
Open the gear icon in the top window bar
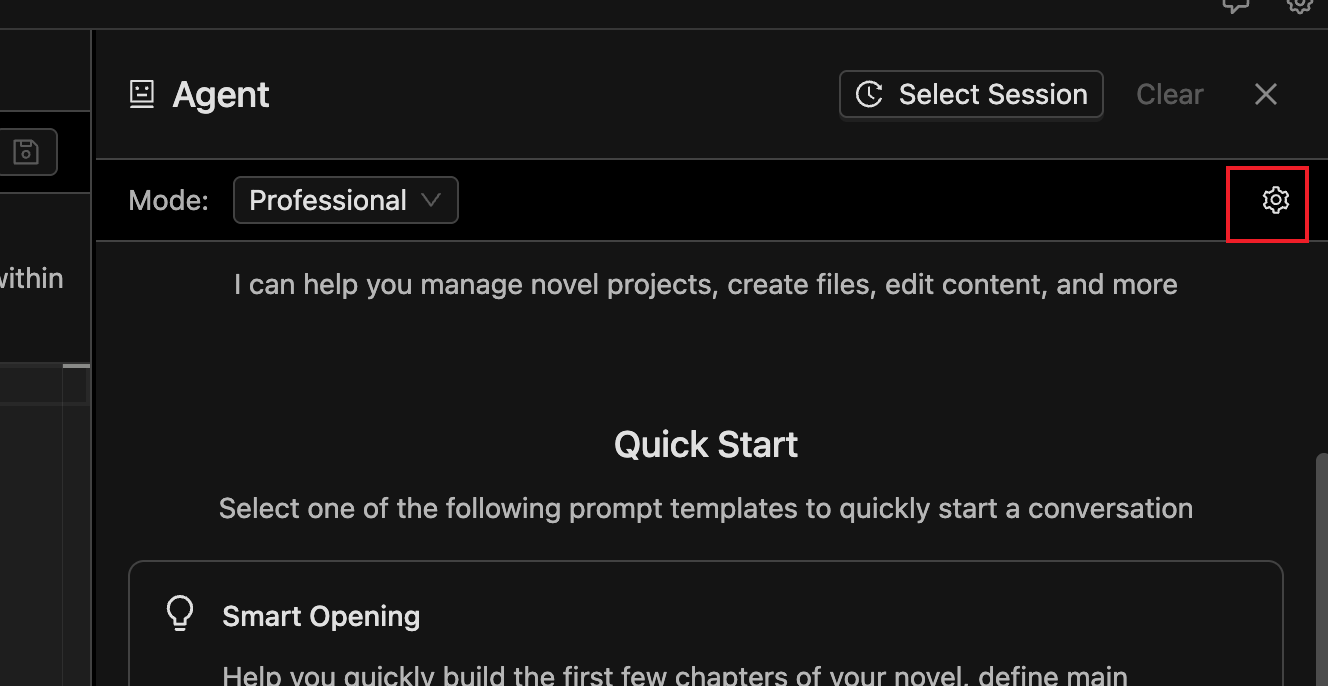[1299, 5]
